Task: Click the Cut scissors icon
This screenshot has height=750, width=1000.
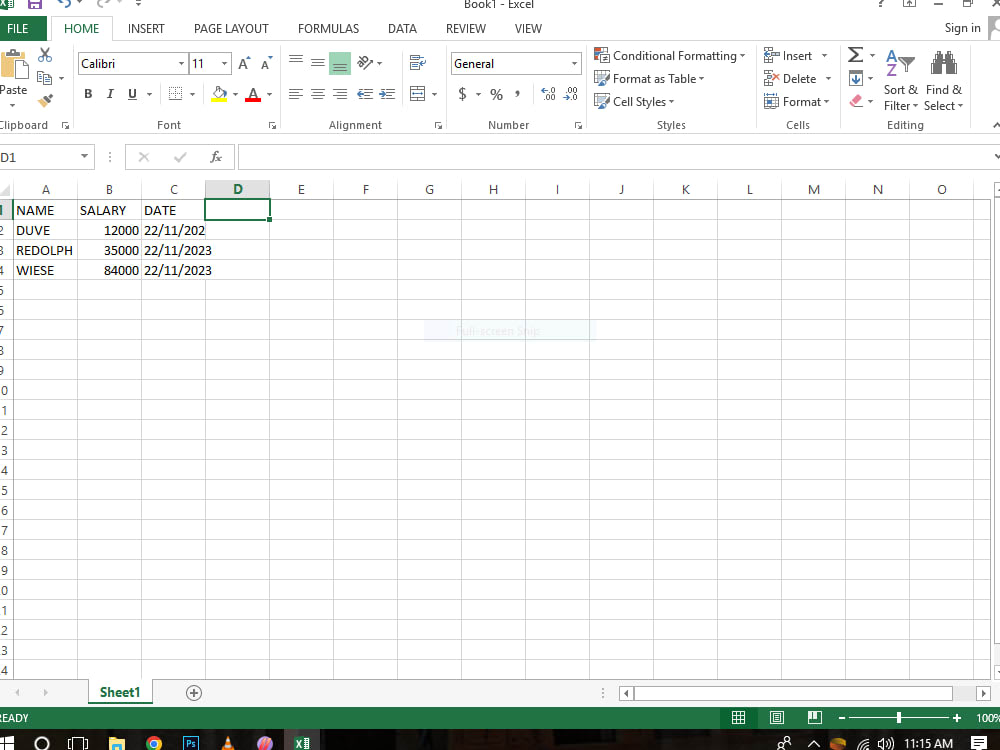Action: point(45,55)
